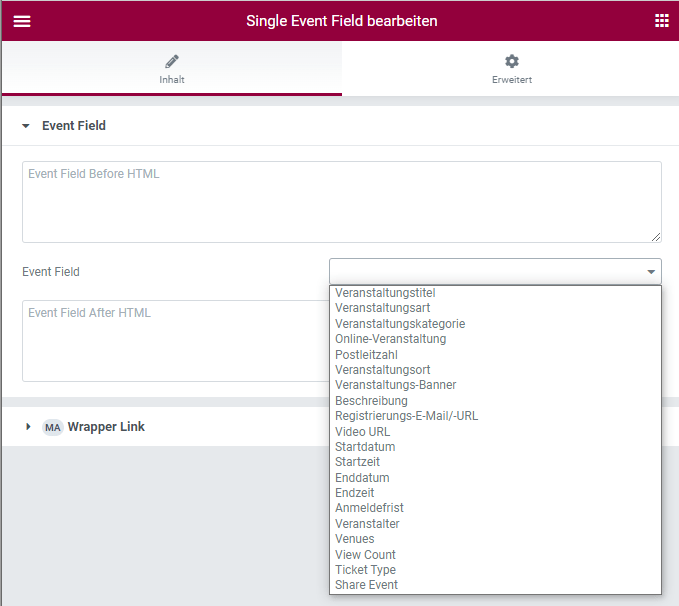The image size is (679, 606).
Task: Close the Event Field dropdown arrow
Action: [651, 272]
